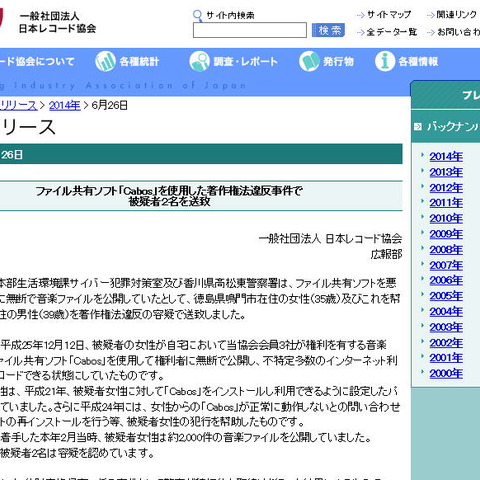
Task: Go to リリース in the breadcrumb
Action: click(x=18, y=106)
